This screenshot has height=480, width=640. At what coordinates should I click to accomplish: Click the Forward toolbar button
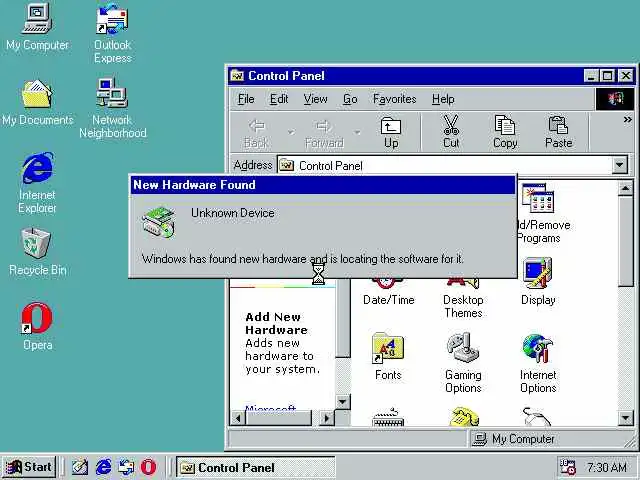(324, 133)
